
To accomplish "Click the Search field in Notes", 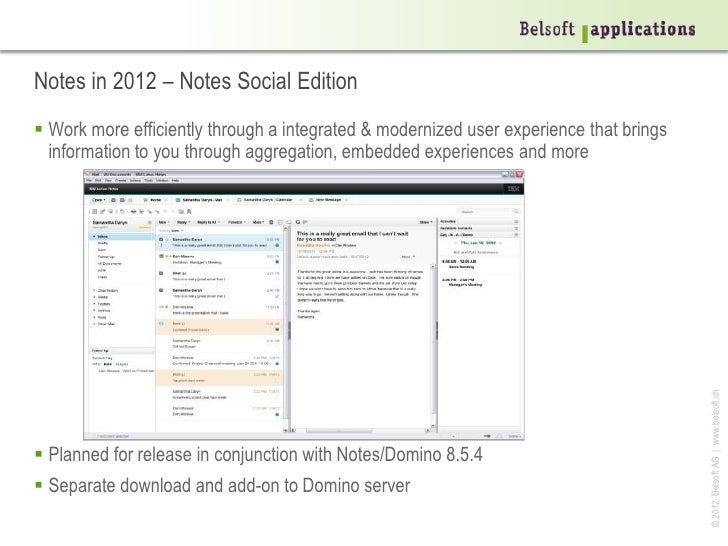I will pos(488,212).
